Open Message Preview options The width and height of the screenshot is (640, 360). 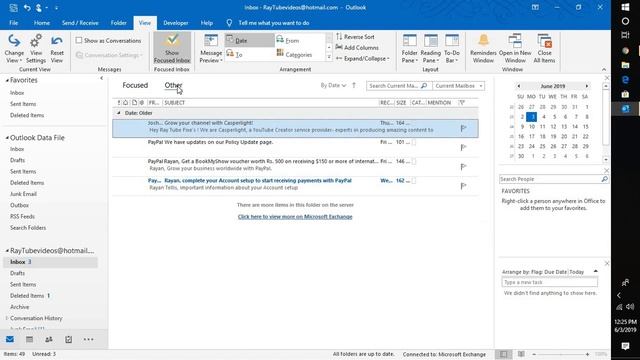(211, 49)
